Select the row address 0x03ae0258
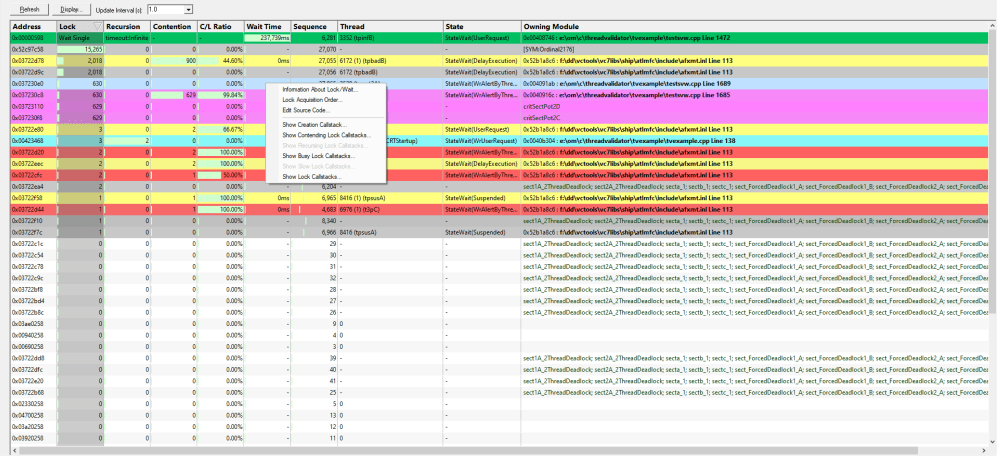Image resolution: width=997 pixels, height=456 pixels. pos(27,324)
